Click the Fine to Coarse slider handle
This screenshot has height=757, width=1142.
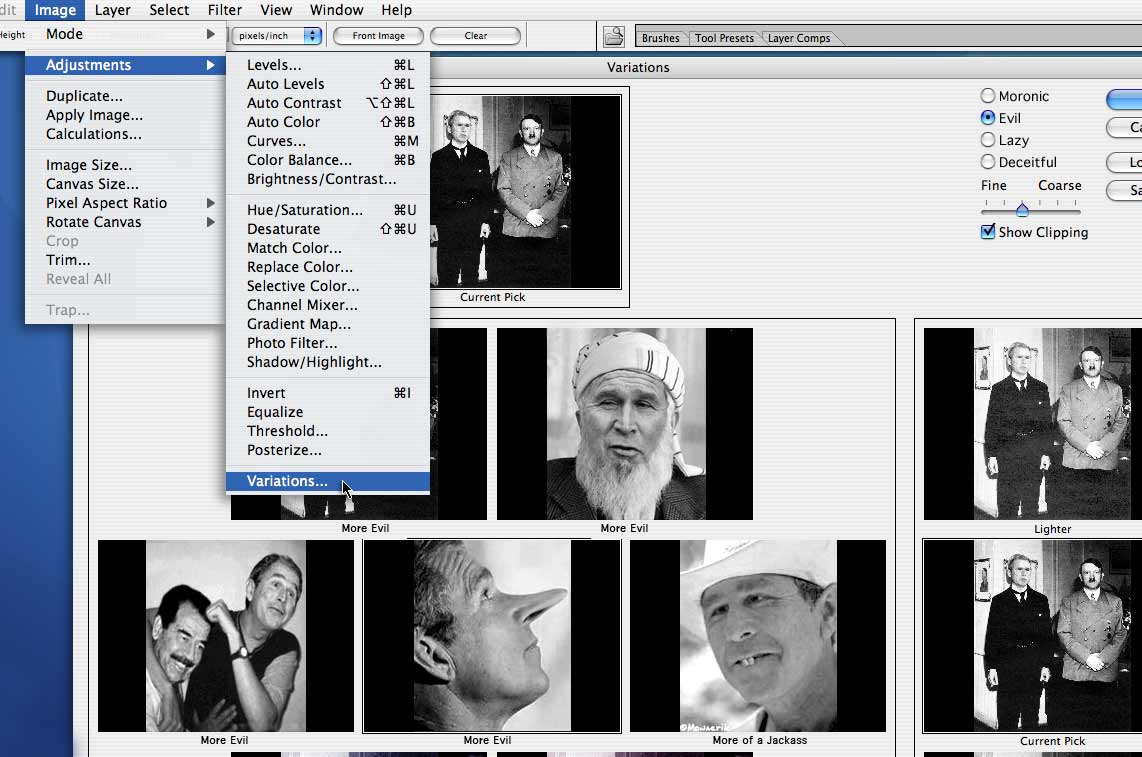click(x=1022, y=210)
